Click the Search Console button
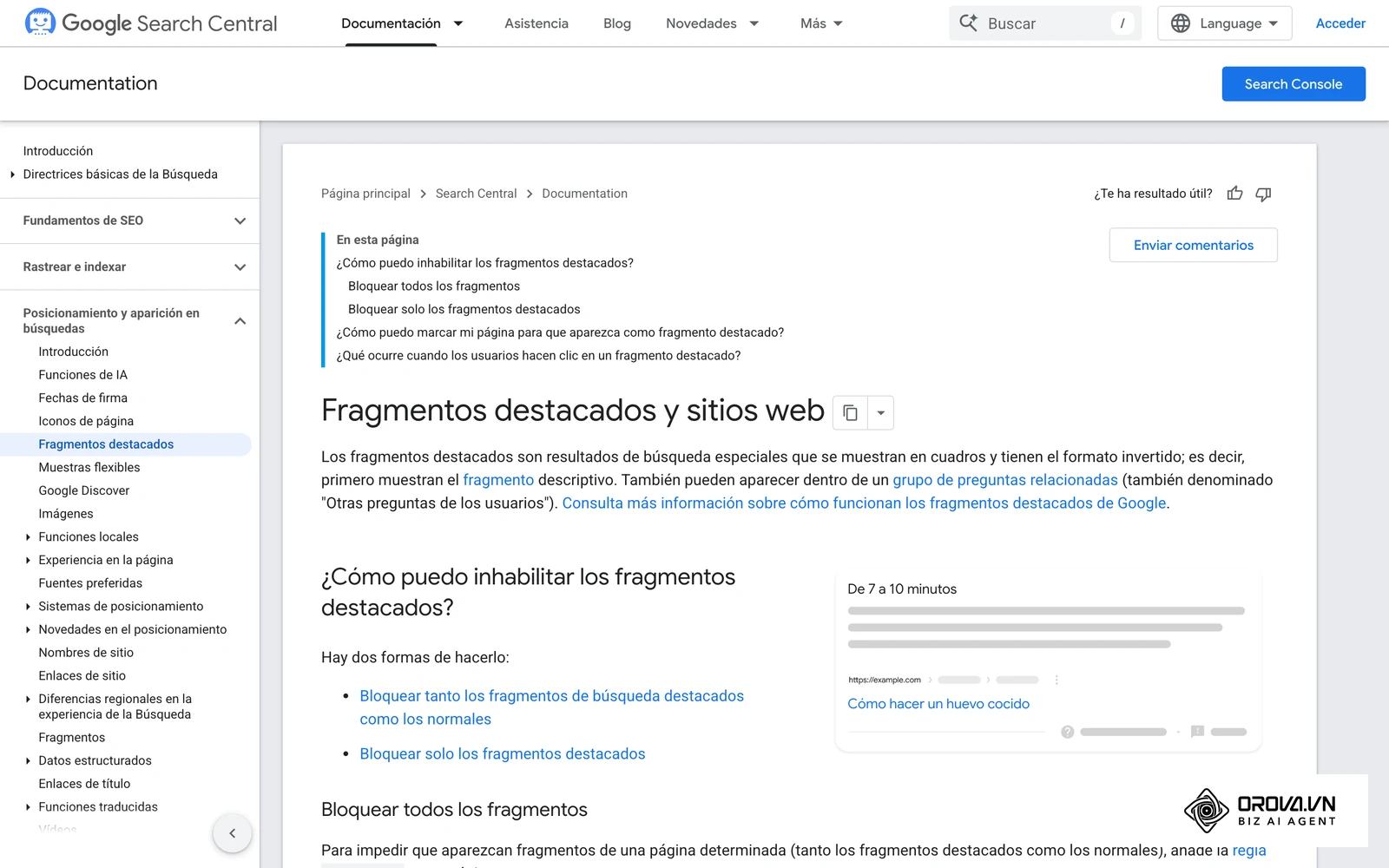Screen dimensions: 1389x868 click(x=1294, y=84)
